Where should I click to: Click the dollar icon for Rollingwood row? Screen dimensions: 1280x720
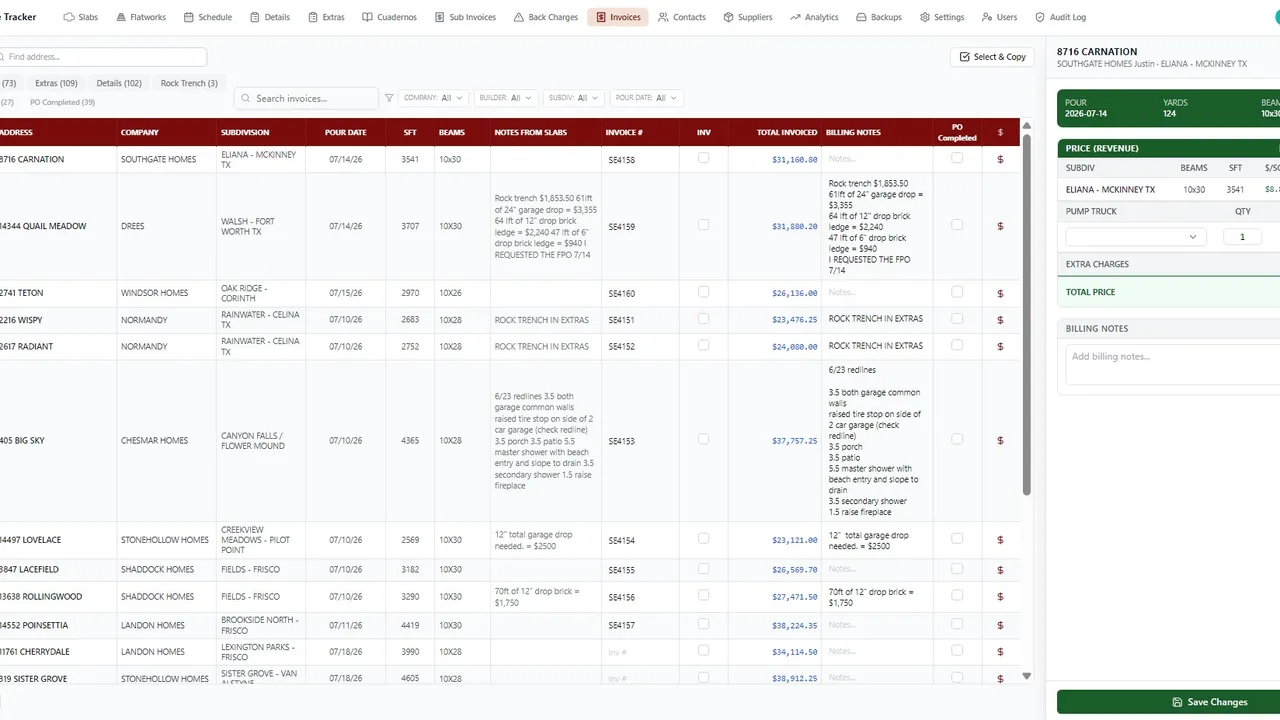click(1000, 596)
